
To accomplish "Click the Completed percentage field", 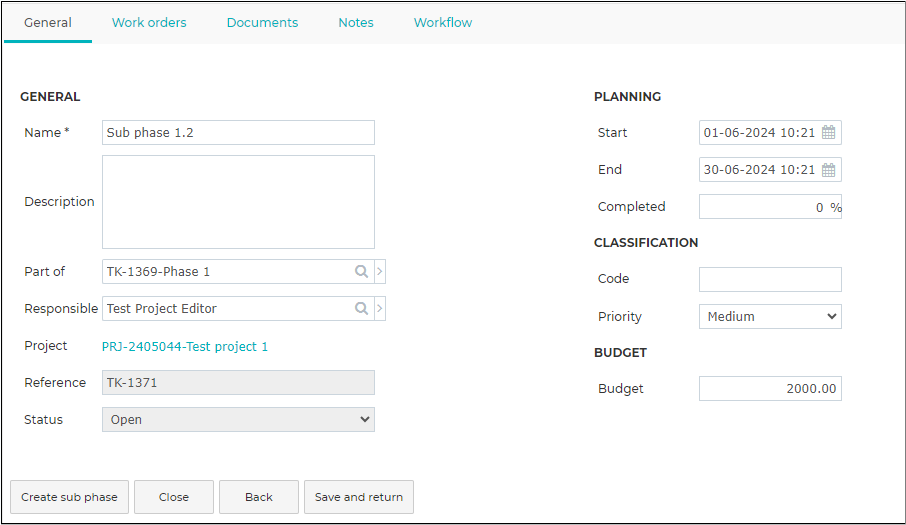I will [770, 207].
